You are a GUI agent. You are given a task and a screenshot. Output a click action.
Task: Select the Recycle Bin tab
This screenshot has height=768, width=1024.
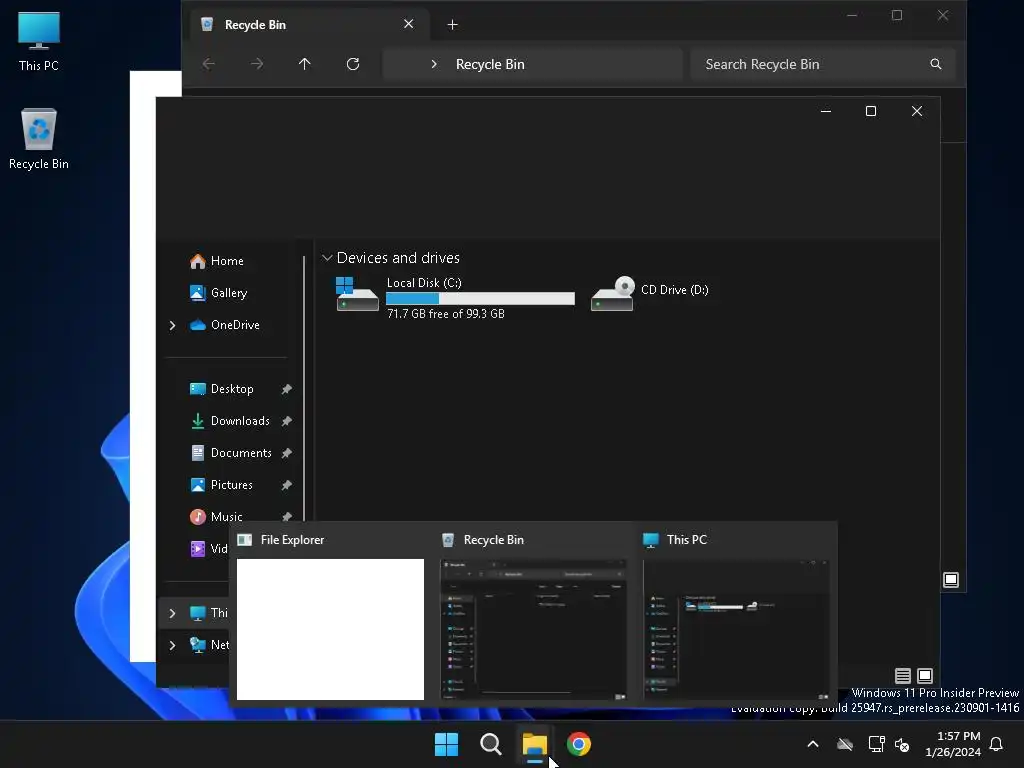tap(310, 25)
